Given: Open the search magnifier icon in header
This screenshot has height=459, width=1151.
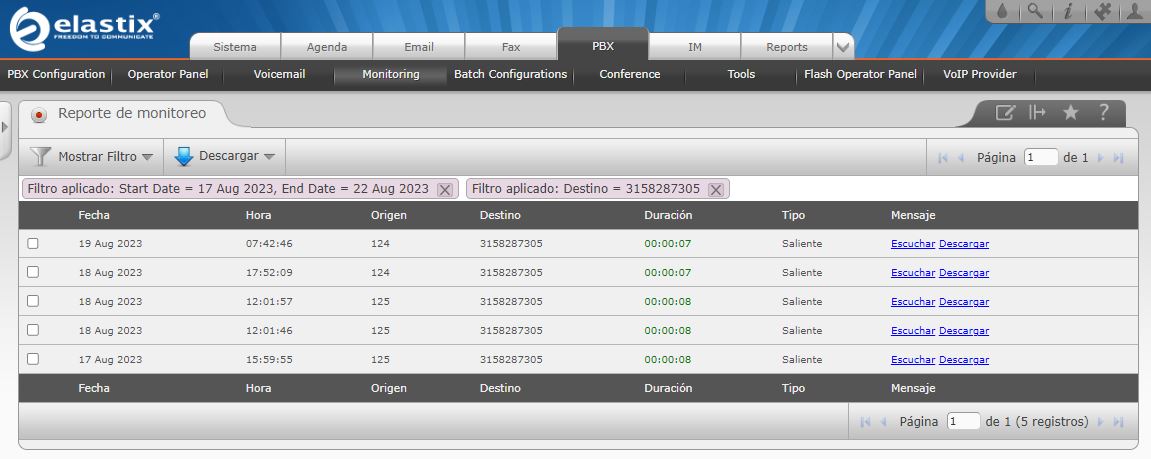Looking at the screenshot, I should pos(1036,12).
